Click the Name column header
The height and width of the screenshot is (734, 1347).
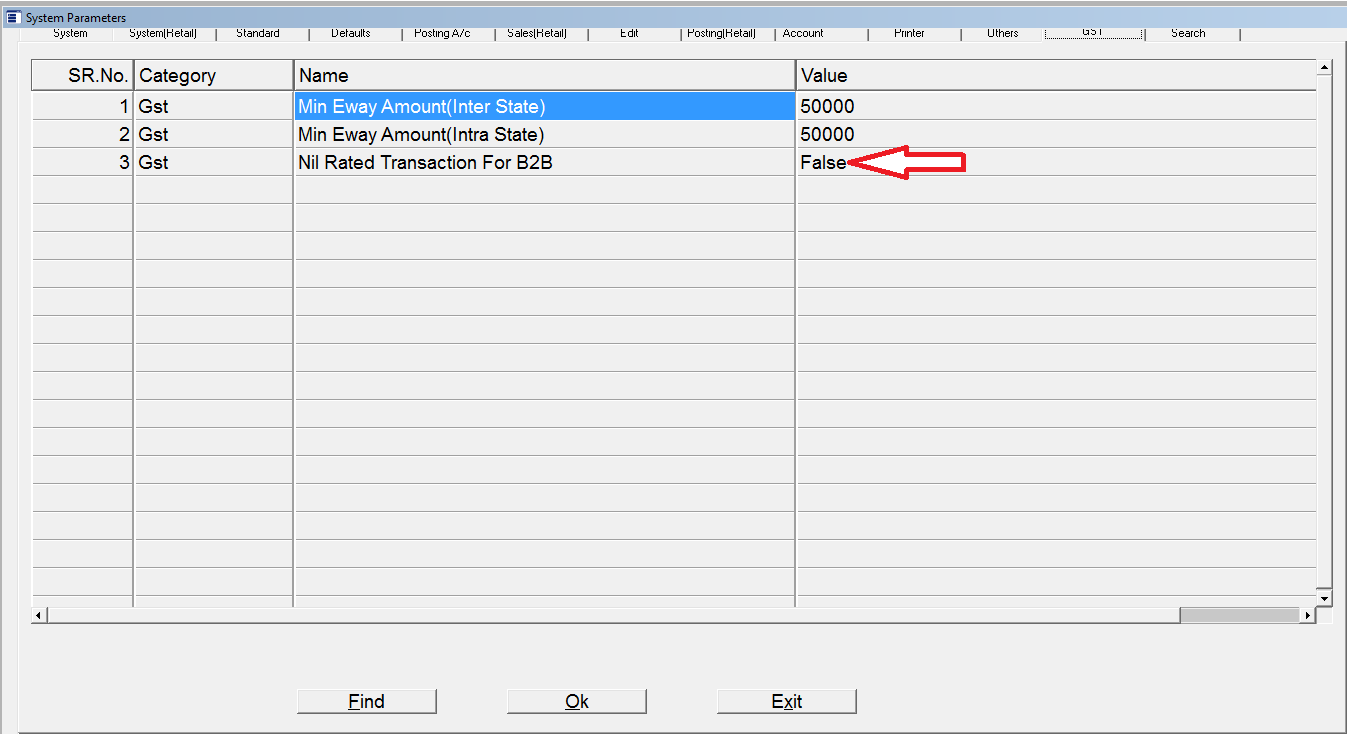tap(545, 75)
